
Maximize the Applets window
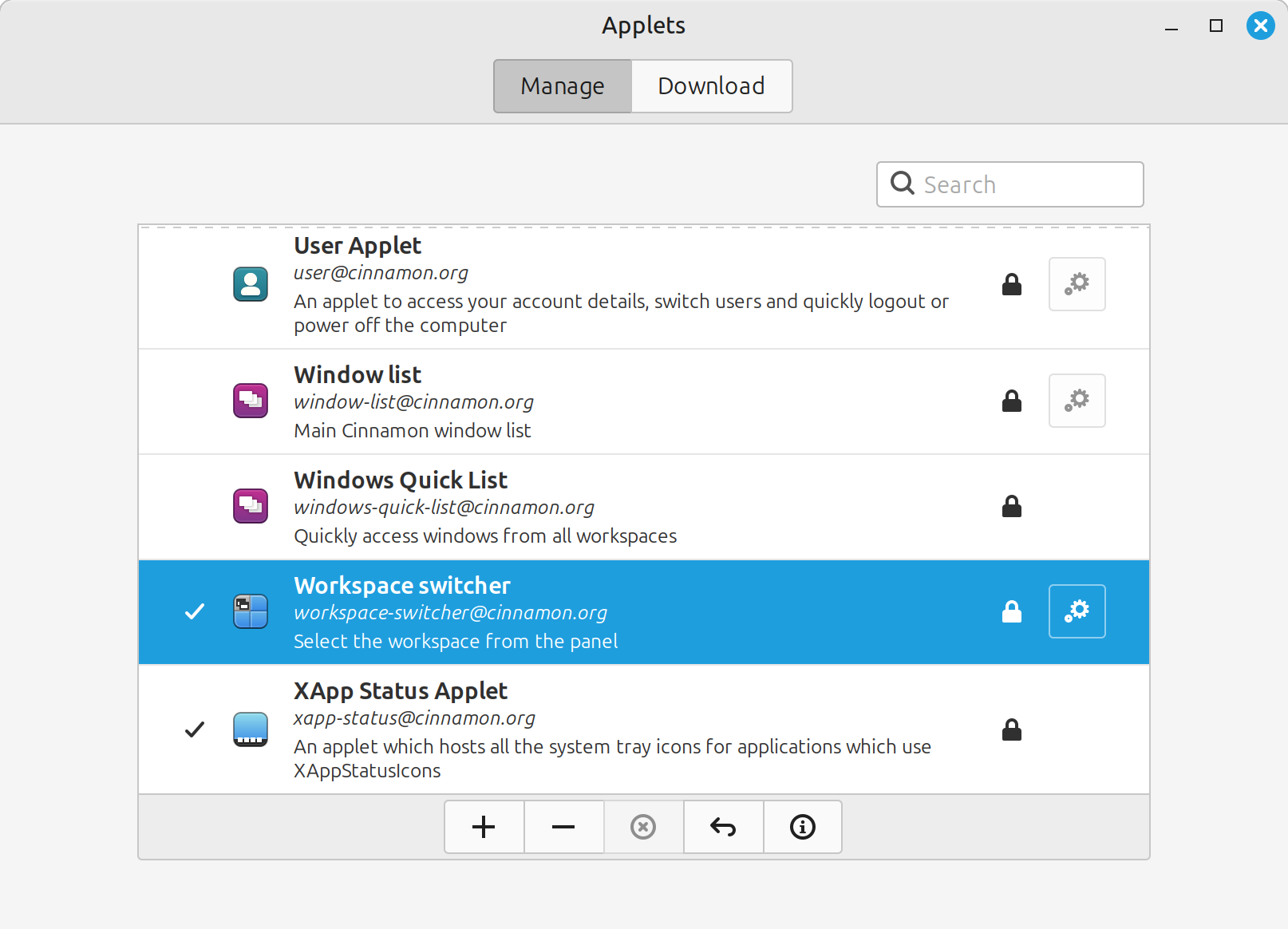(1216, 26)
